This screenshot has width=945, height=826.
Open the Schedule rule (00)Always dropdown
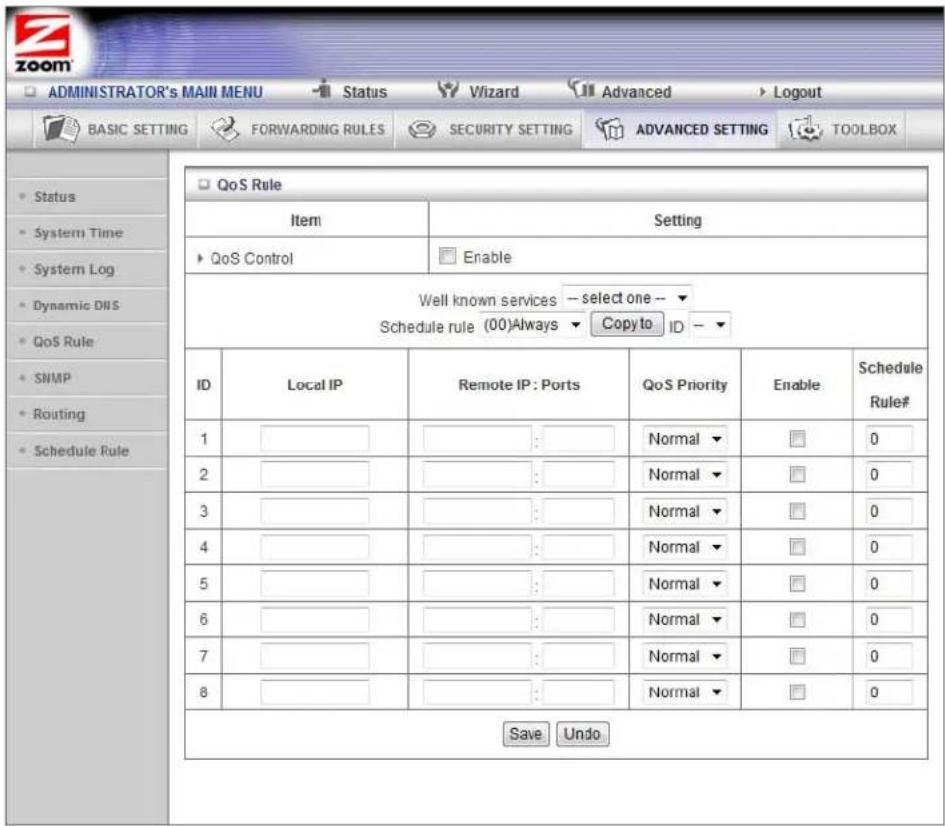pyautogui.click(x=532, y=325)
